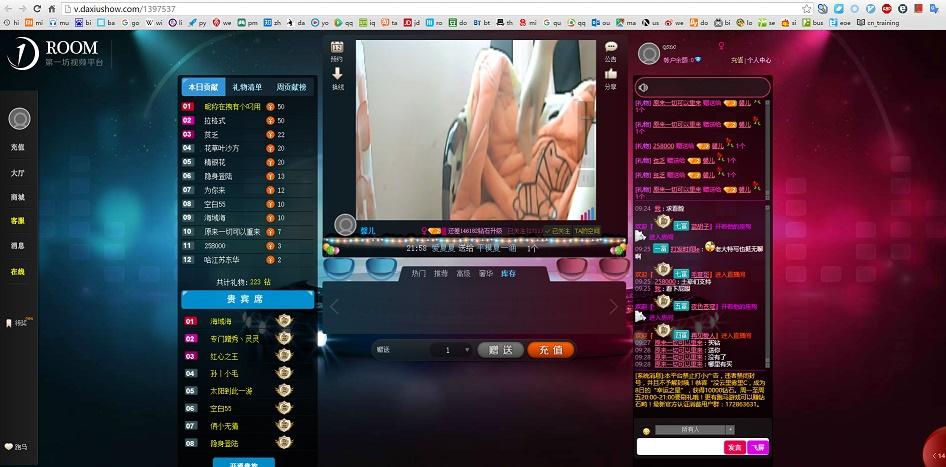Select the 推荐 gift category tab

point(441,273)
